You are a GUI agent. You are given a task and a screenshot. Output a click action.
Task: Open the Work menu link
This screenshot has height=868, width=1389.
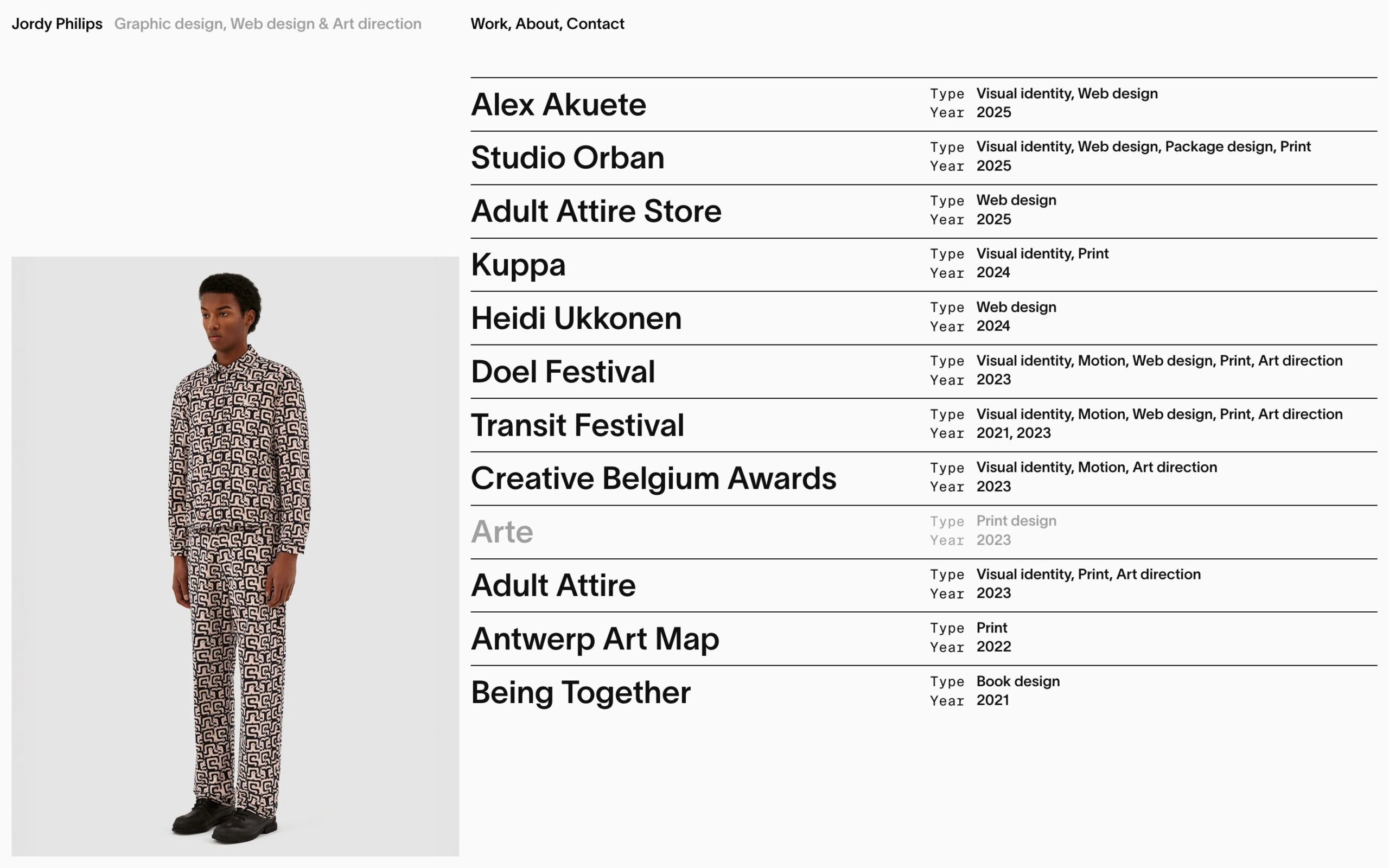click(x=489, y=24)
